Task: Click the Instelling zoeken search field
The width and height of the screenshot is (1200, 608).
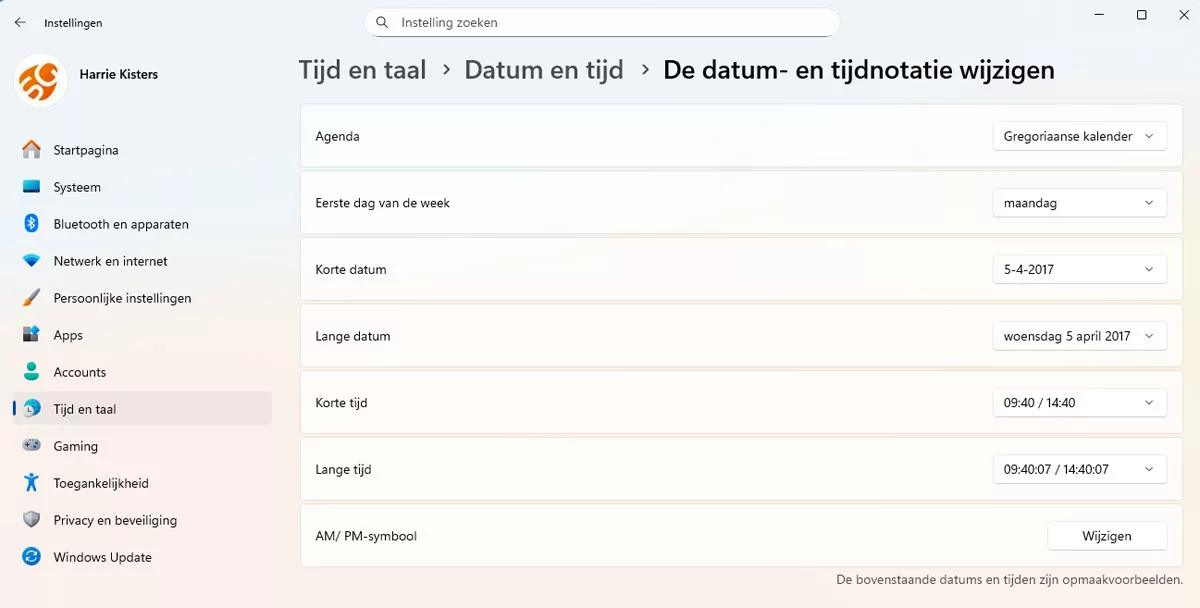Action: coord(610,22)
